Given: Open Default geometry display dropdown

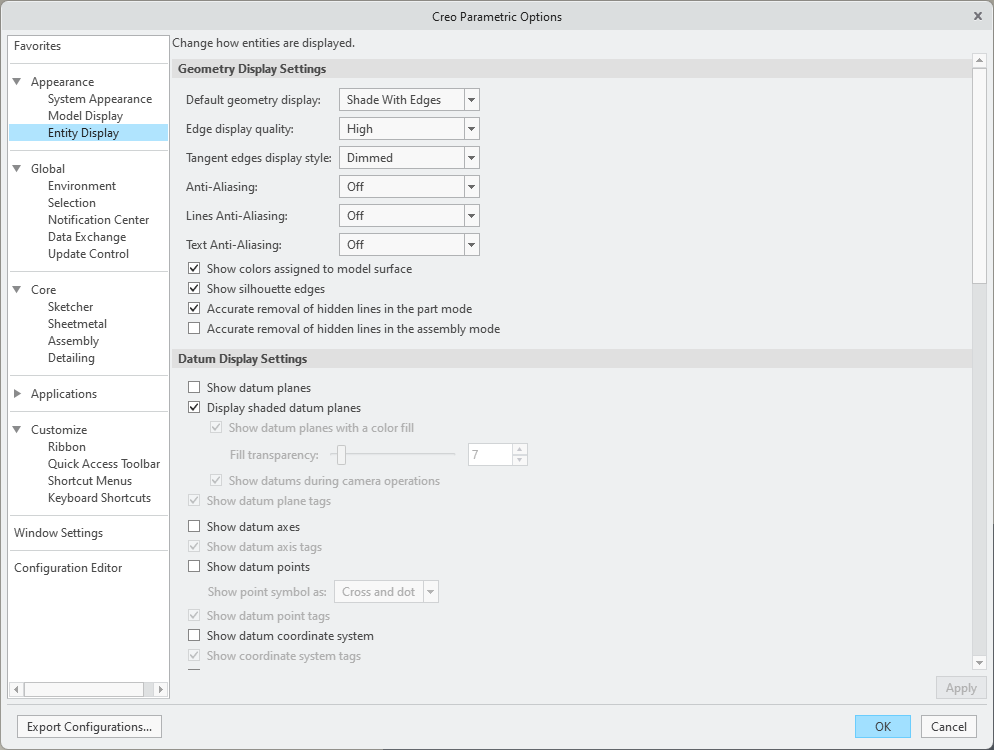Looking at the screenshot, I should 472,100.
